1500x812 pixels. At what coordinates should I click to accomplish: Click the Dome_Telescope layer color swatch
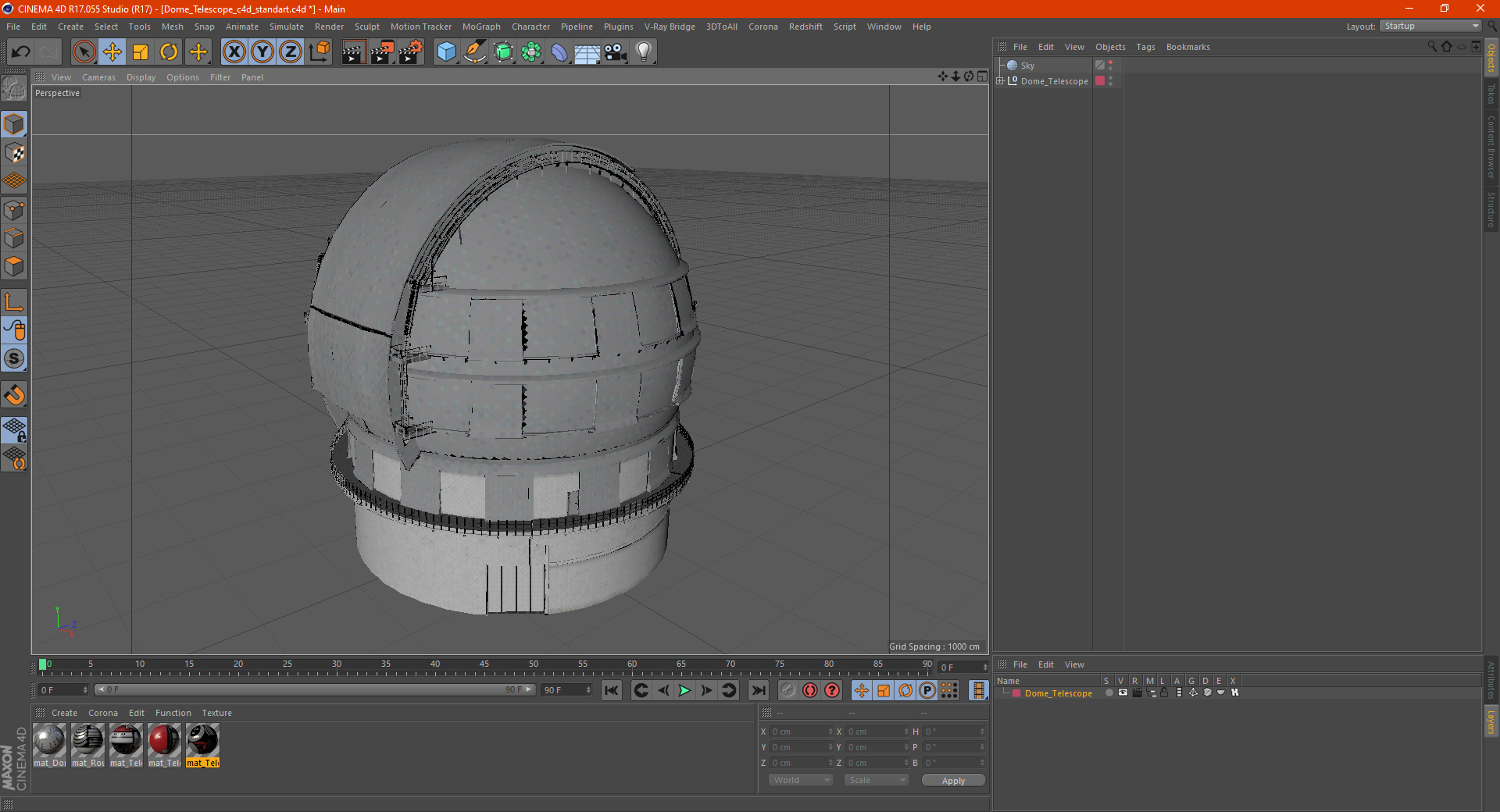point(1016,693)
